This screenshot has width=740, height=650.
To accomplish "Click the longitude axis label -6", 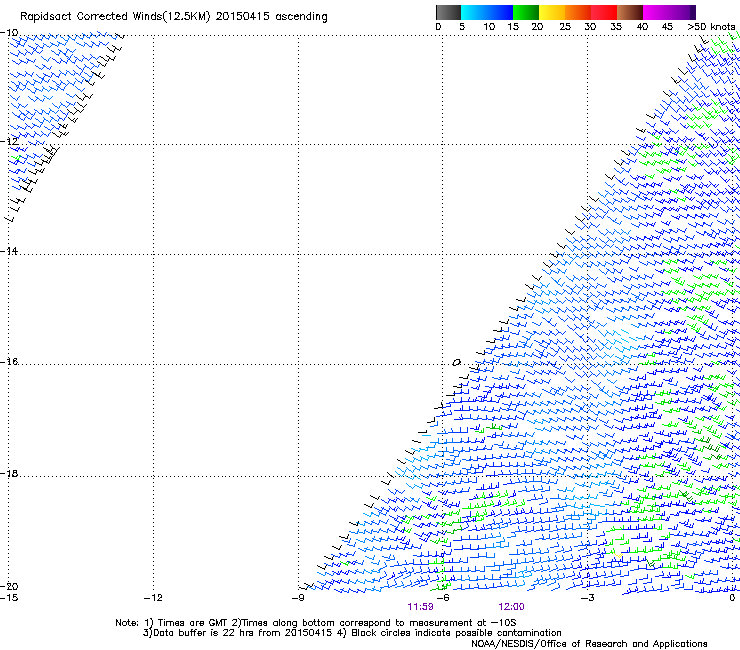I will (443, 598).
